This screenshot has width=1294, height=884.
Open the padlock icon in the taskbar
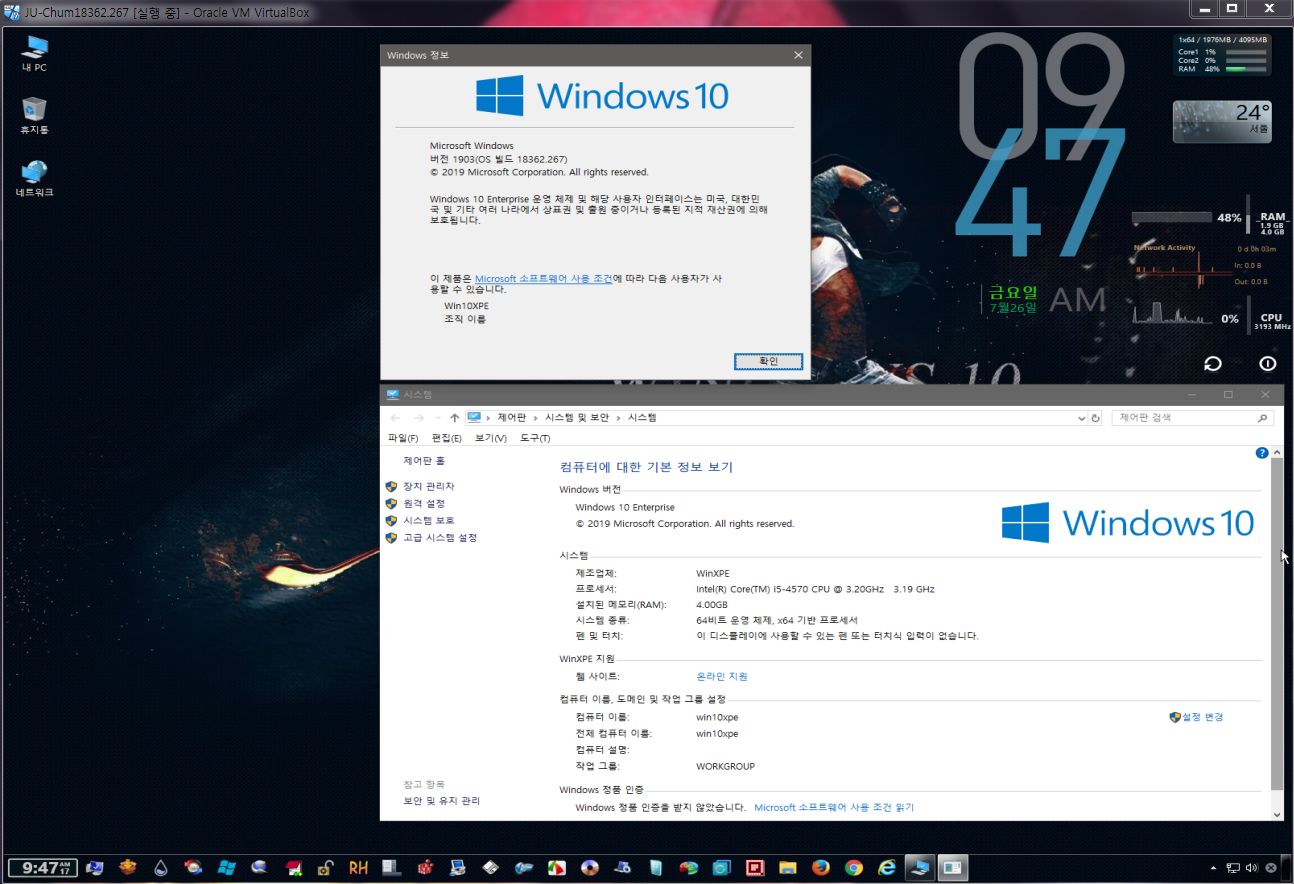click(325, 868)
